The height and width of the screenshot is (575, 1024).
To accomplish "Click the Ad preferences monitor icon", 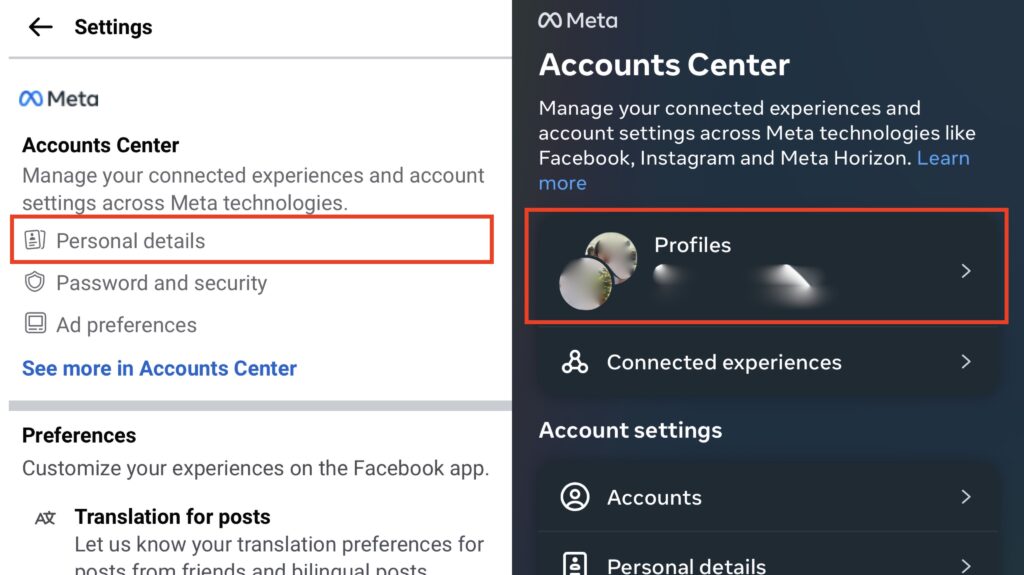I will click(35, 324).
